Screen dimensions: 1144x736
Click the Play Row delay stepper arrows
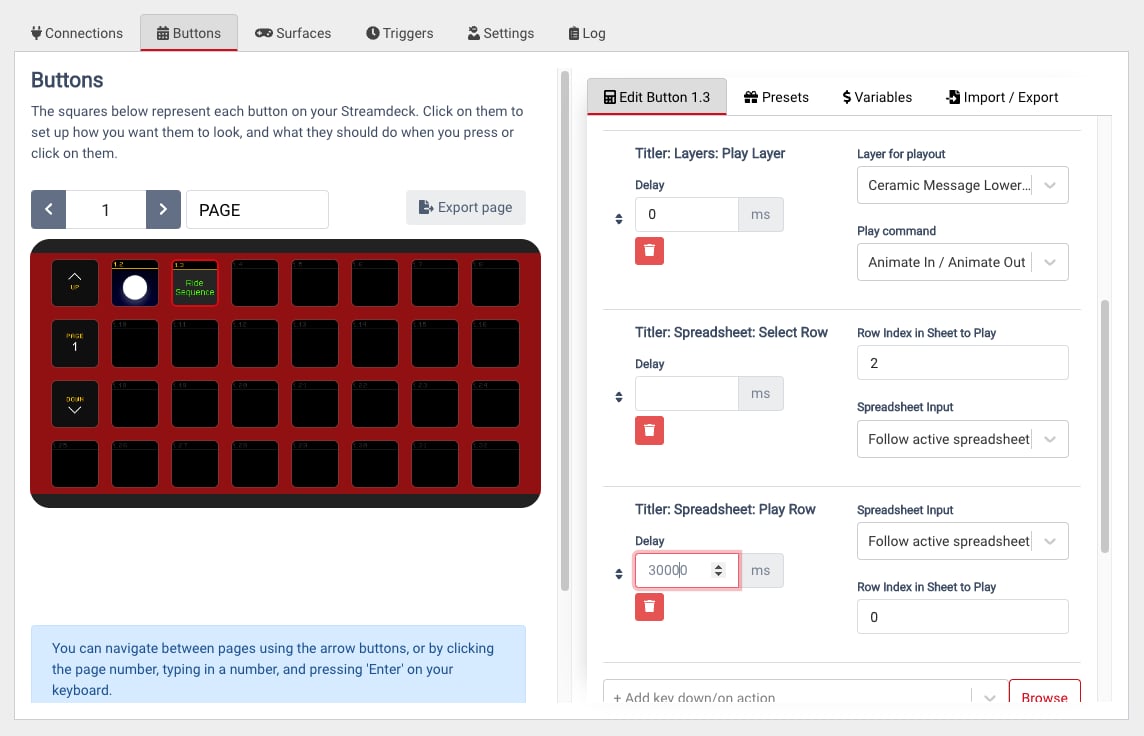[719, 570]
